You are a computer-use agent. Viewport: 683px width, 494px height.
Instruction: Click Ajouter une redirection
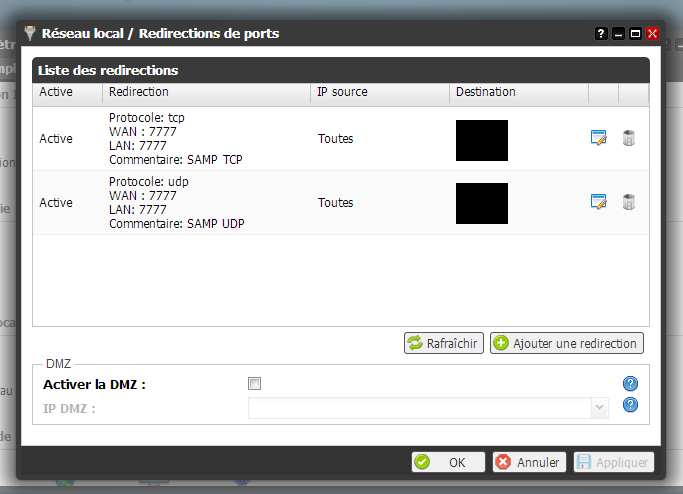(x=565, y=343)
